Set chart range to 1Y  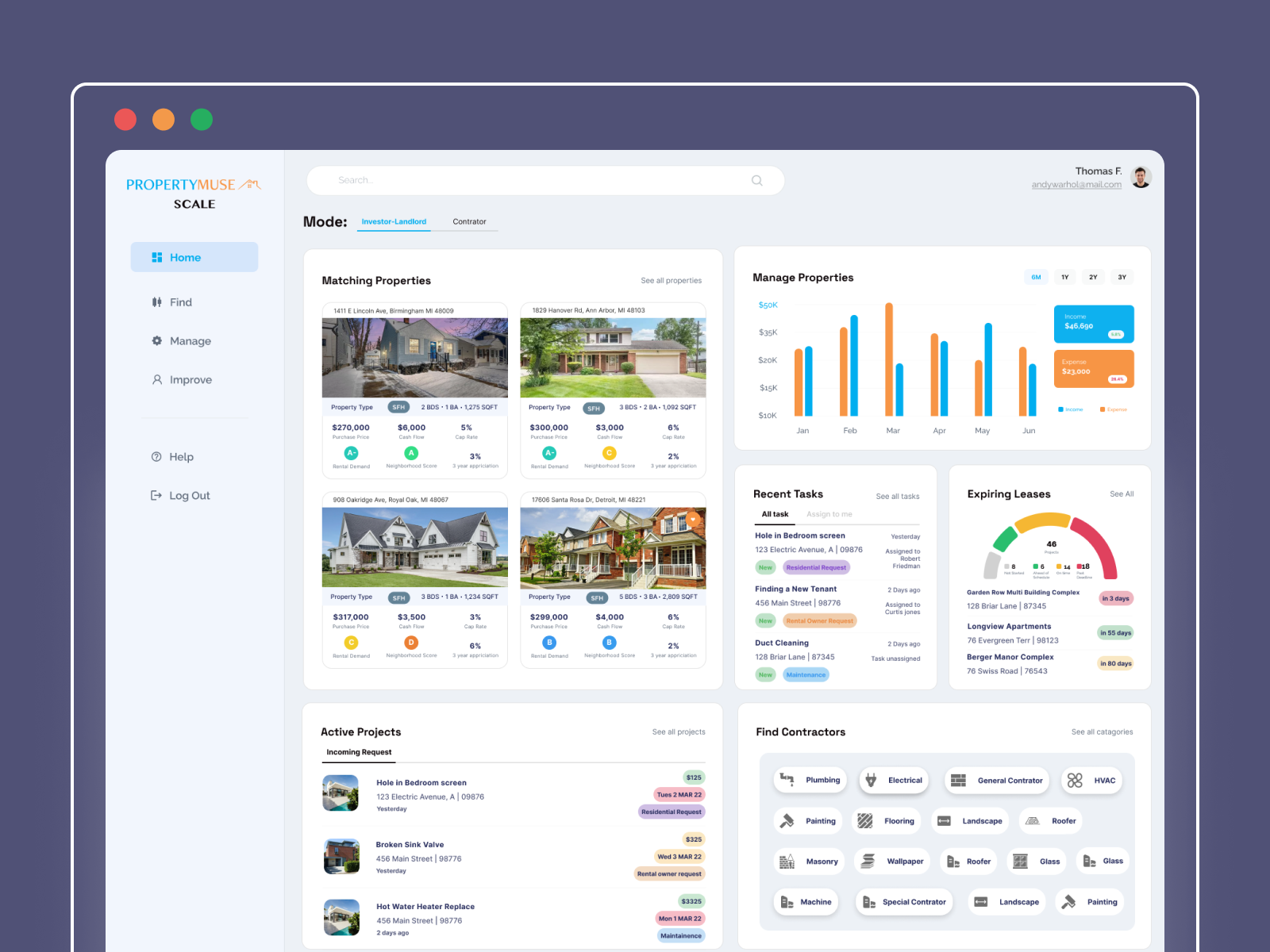pyautogui.click(x=1064, y=277)
